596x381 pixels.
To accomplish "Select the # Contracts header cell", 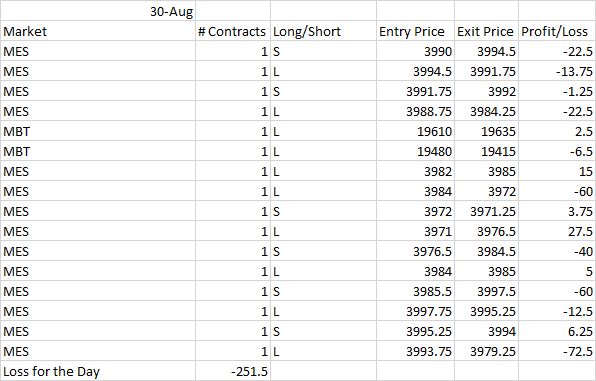I will [233, 31].
